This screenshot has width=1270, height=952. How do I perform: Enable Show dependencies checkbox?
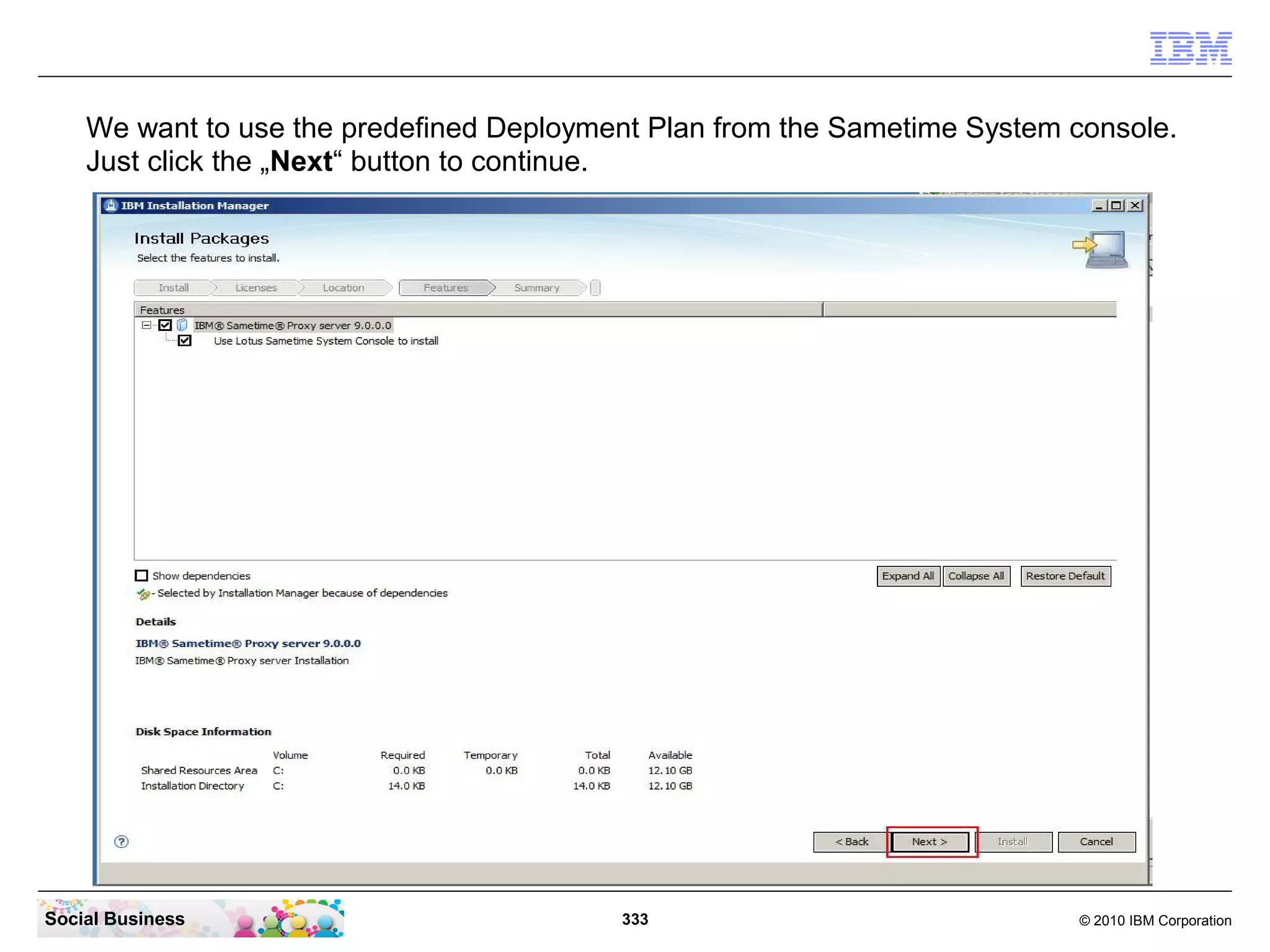pyautogui.click(x=141, y=576)
